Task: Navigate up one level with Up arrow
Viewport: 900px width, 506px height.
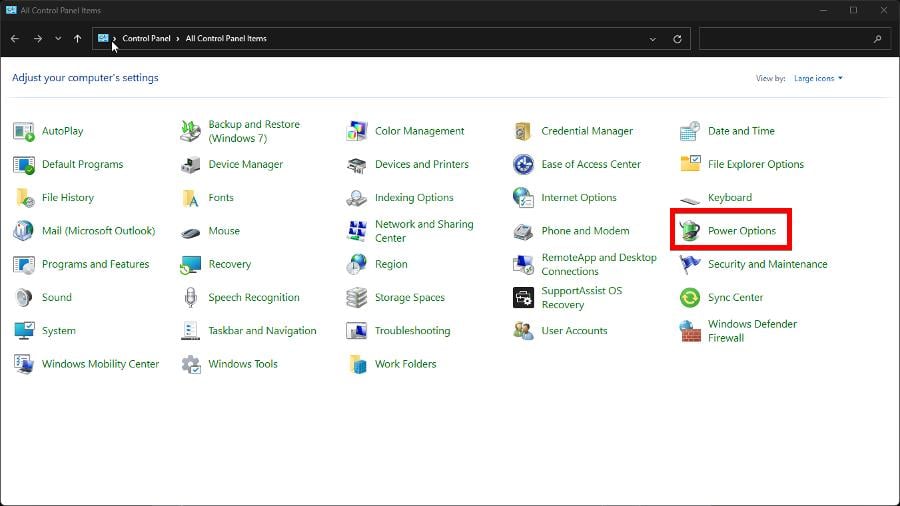Action: pyautogui.click(x=77, y=38)
